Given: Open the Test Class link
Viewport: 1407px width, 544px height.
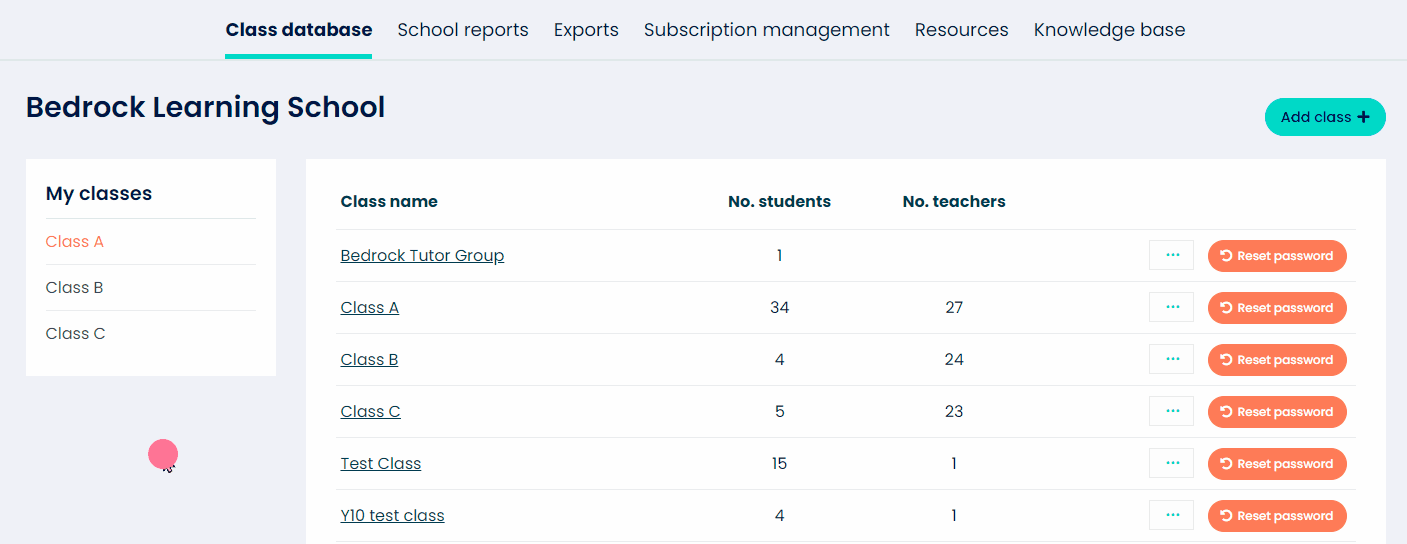Looking at the screenshot, I should [x=381, y=464].
